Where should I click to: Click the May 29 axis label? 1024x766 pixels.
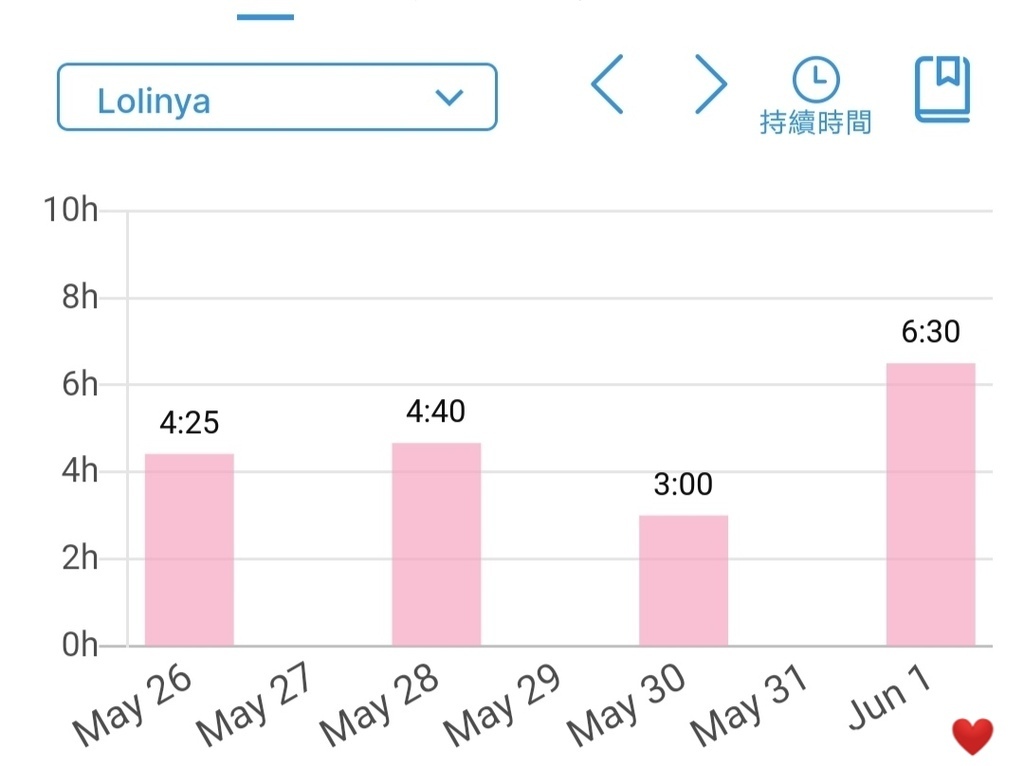pyautogui.click(x=501, y=706)
